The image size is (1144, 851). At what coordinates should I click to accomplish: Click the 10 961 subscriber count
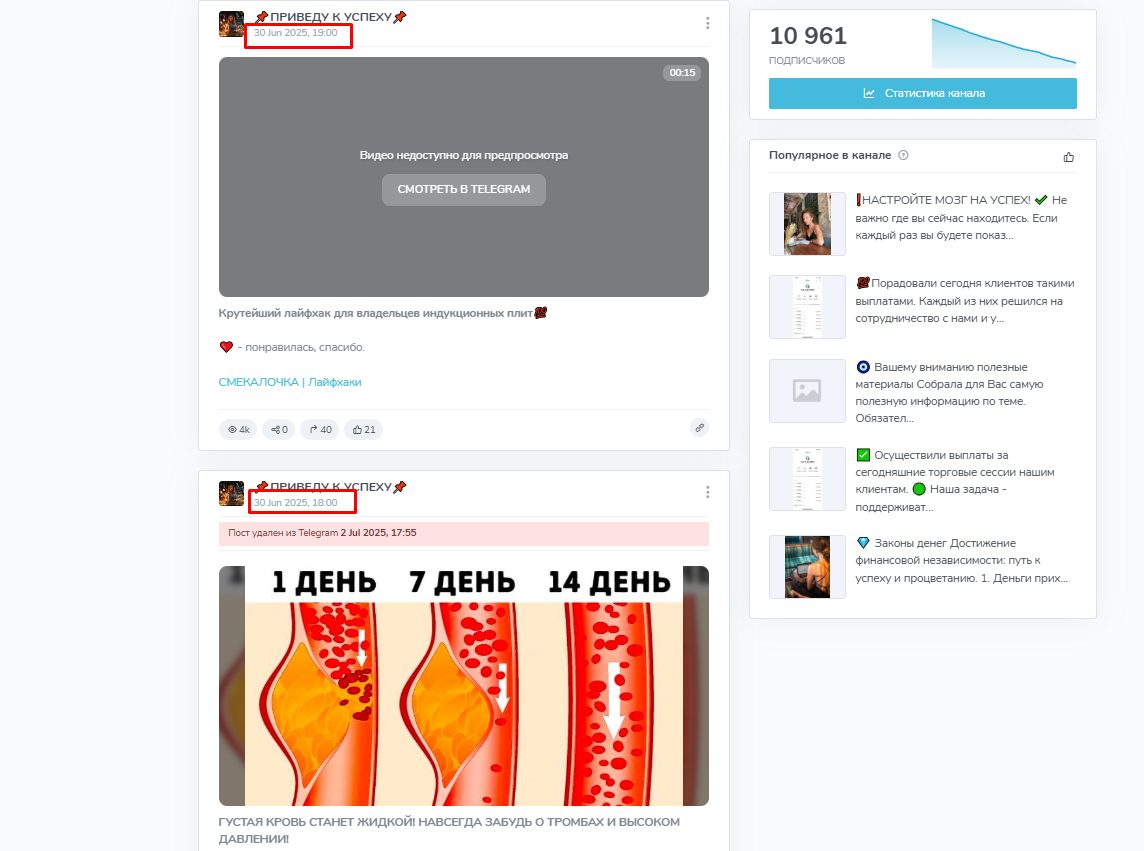tap(808, 36)
